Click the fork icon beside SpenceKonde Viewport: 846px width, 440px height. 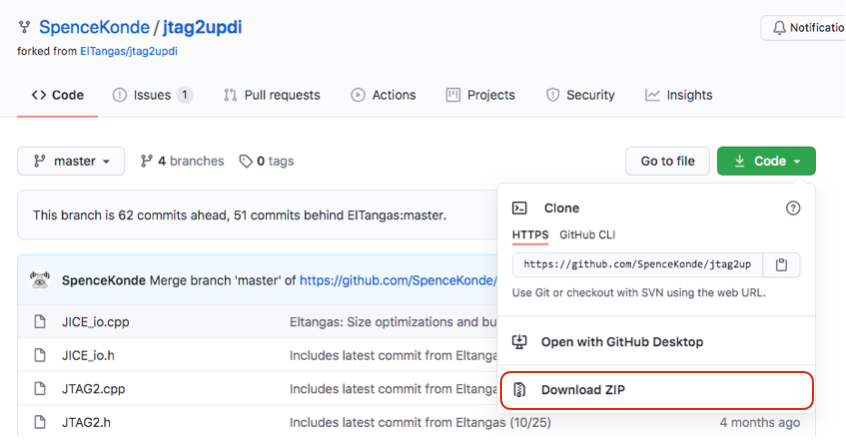click(x=24, y=27)
